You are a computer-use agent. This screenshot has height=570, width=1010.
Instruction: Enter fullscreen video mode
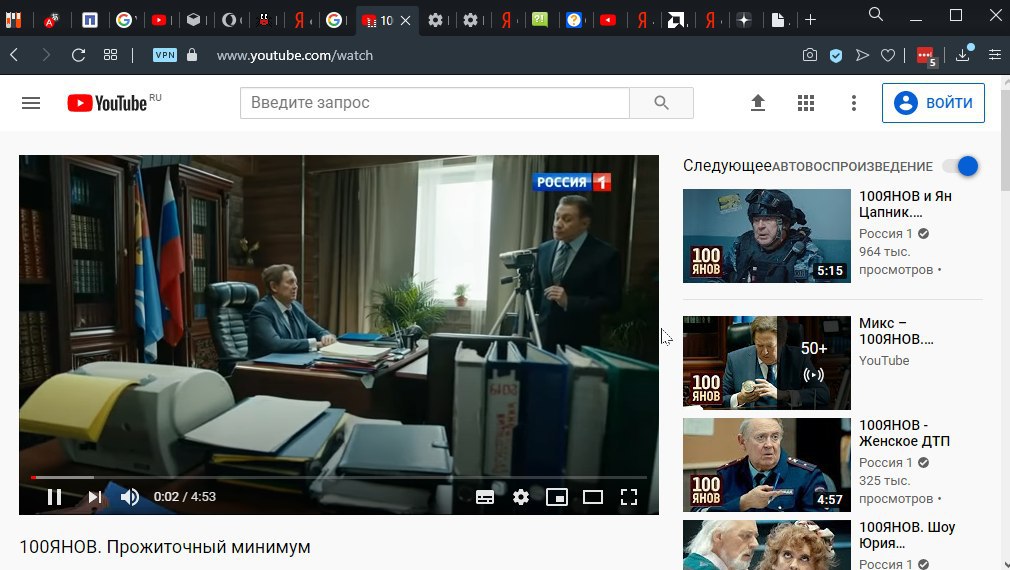coord(629,497)
